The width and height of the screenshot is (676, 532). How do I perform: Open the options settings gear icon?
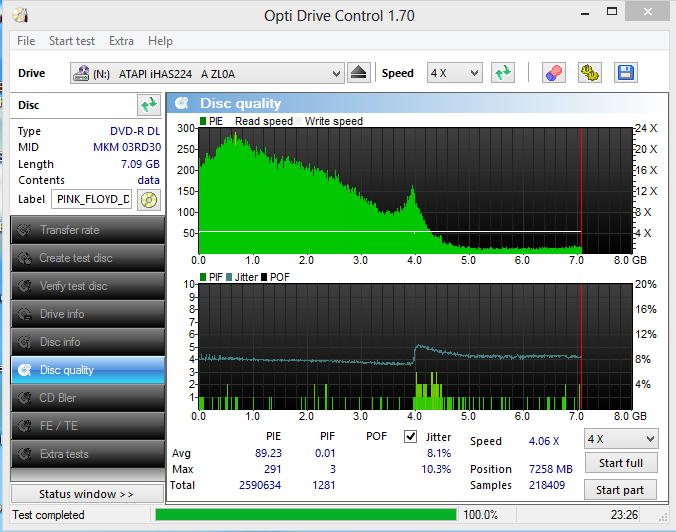coord(589,73)
